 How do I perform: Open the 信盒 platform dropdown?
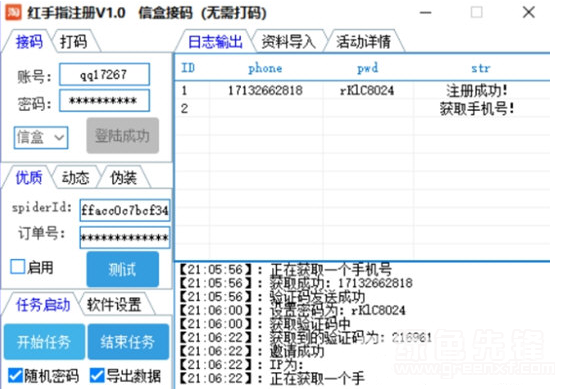tap(41, 137)
